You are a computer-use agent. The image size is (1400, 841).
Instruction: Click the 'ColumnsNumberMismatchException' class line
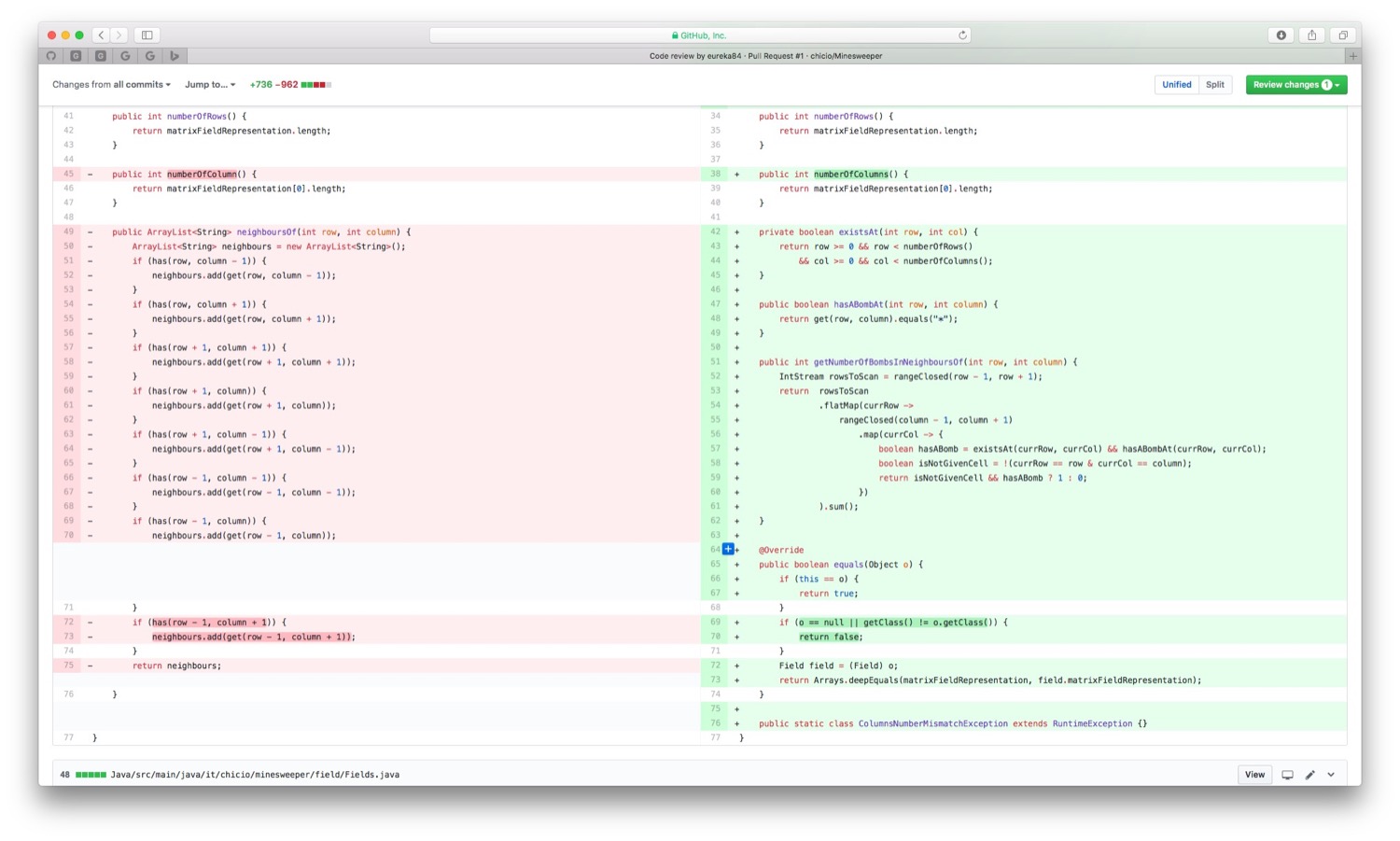1038,723
